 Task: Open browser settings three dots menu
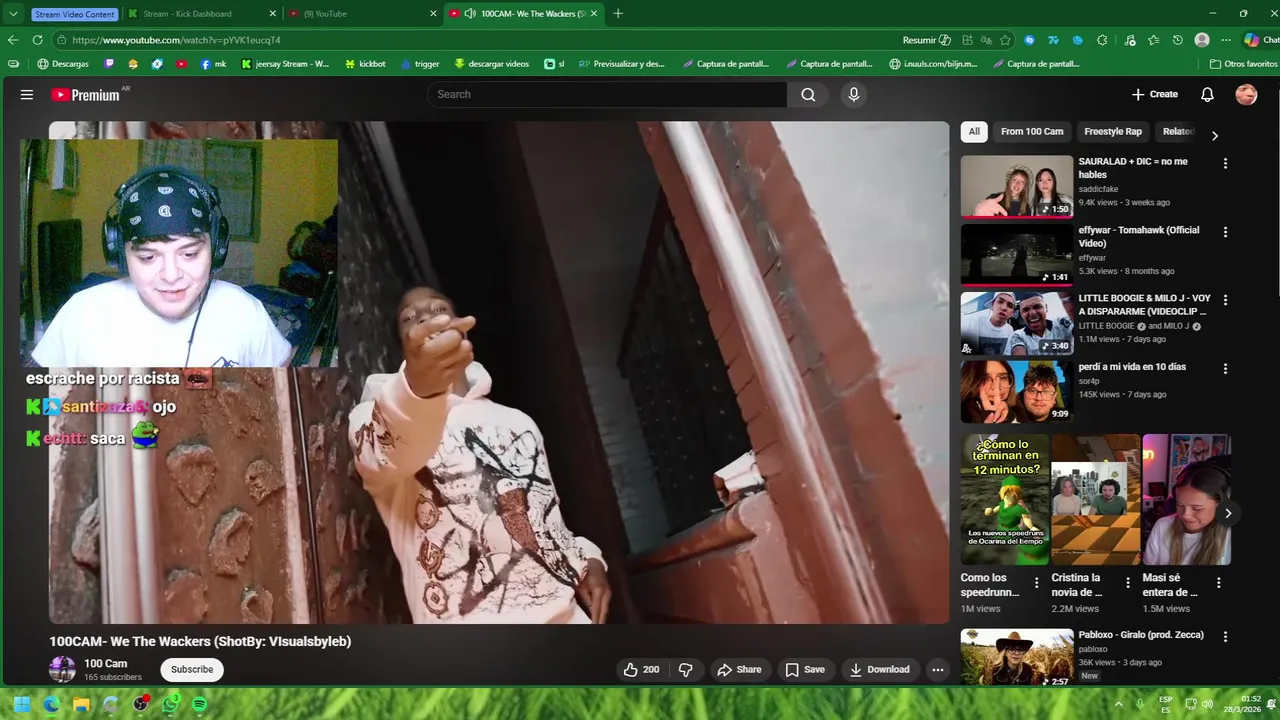coord(1226,40)
